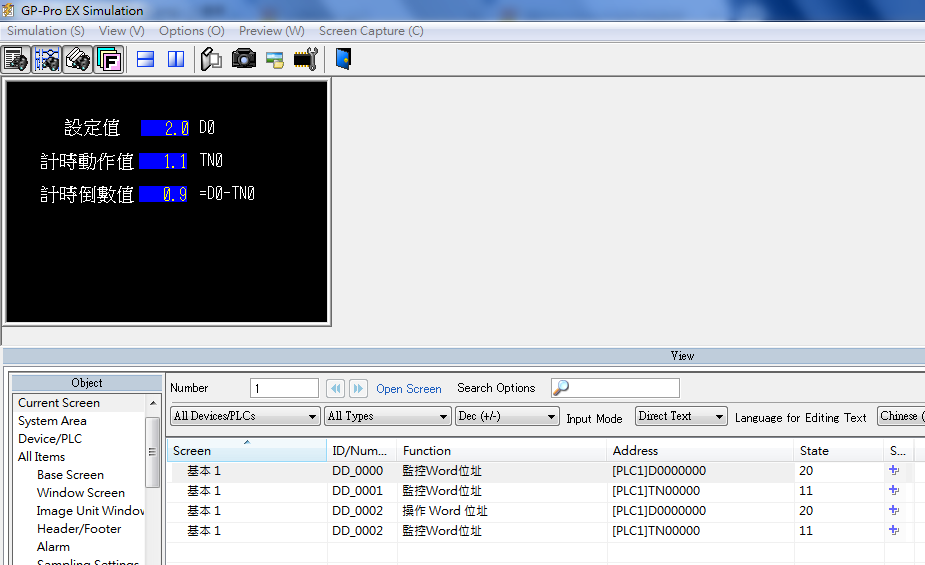Click the Open Screen link
The height and width of the screenshot is (565, 925).
click(408, 389)
